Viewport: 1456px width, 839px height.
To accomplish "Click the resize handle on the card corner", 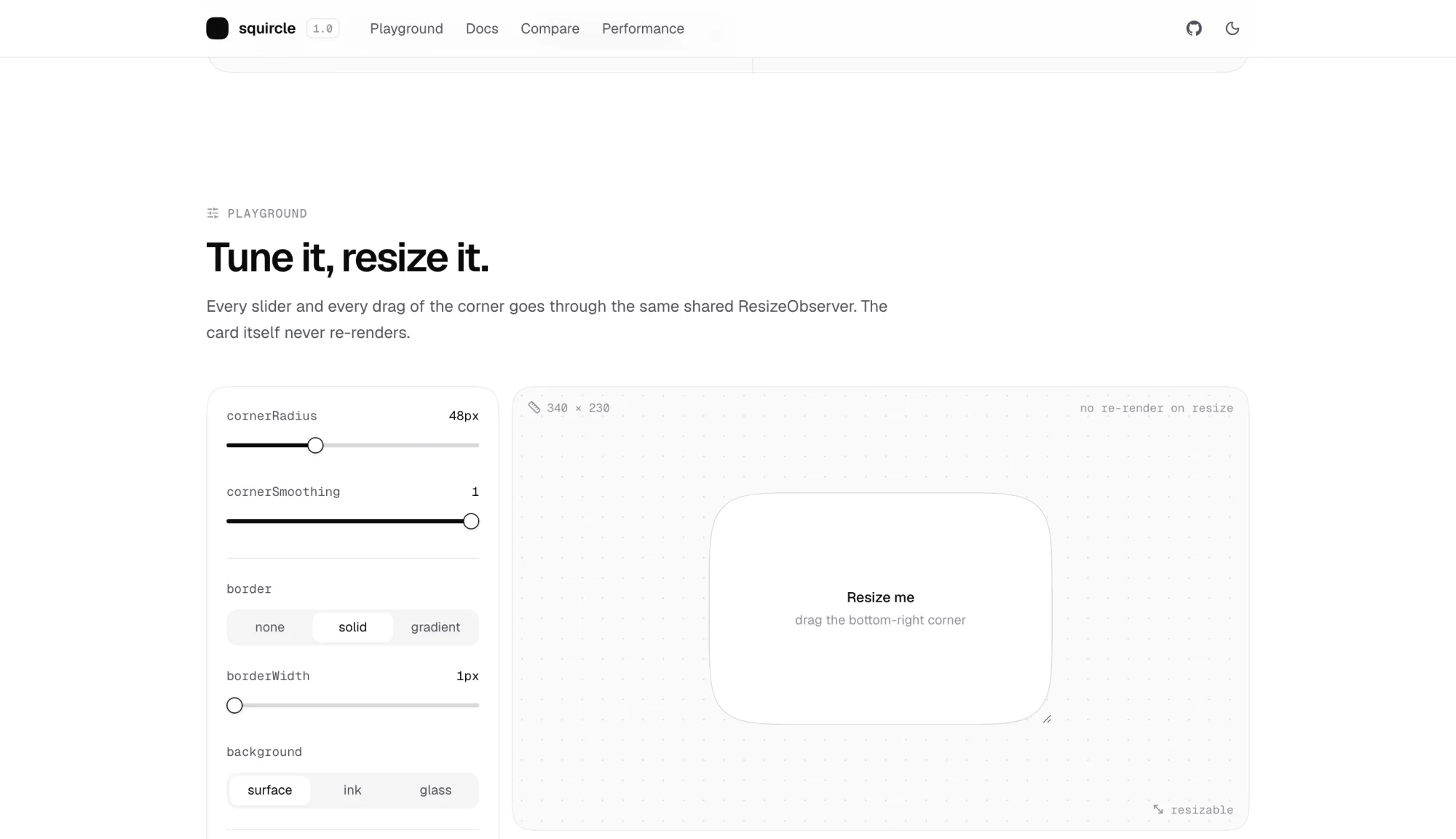I will [1047, 719].
